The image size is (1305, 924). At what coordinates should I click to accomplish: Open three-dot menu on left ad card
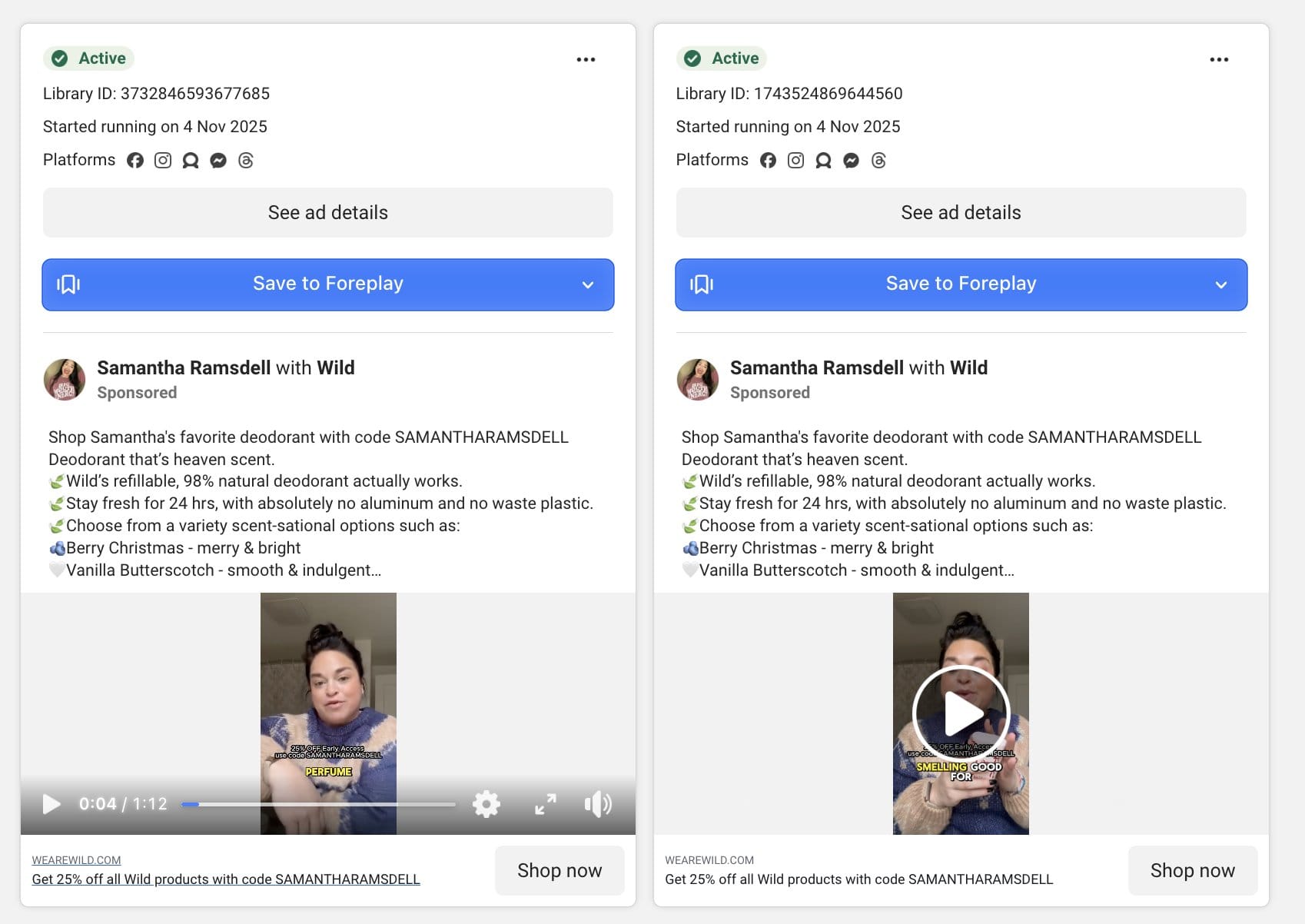pos(586,59)
